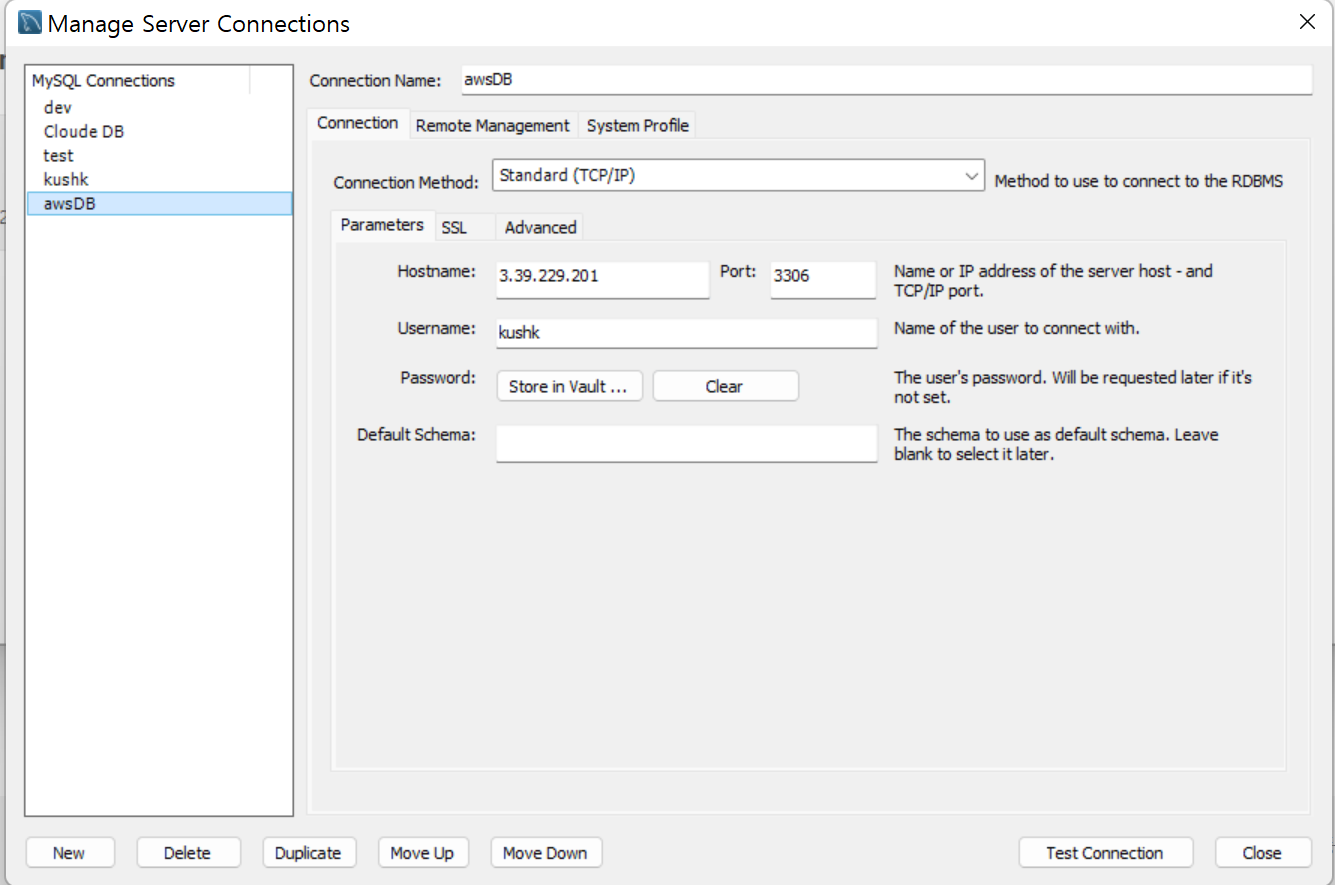The image size is (1335, 885).
Task: Switch to the Parameters sub-tab
Action: coord(382,225)
